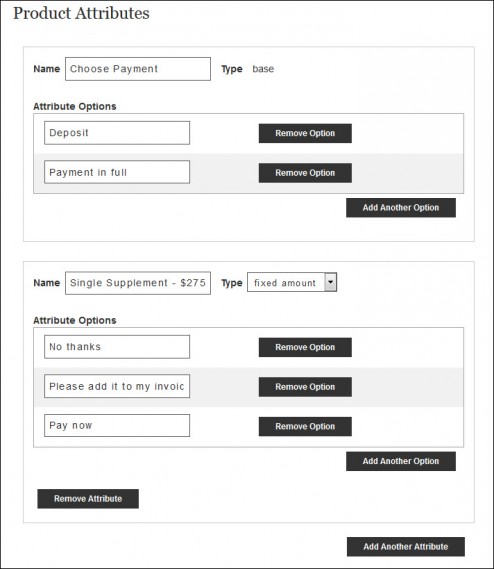
Task: Add another option to Single Supplement attribute
Action: pyautogui.click(x=401, y=461)
